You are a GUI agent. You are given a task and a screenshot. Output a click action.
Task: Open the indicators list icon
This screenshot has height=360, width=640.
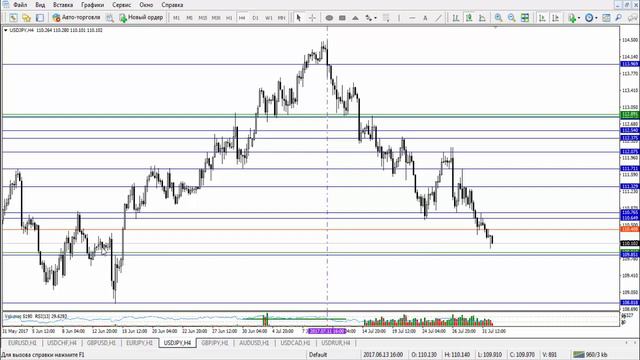click(572, 18)
